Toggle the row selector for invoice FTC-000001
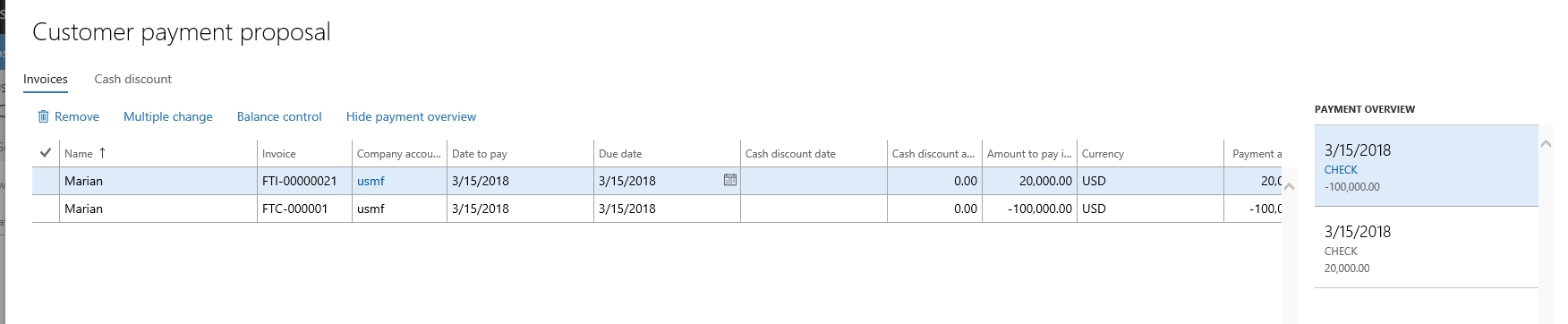The height and width of the screenshot is (324, 1568). click(x=46, y=209)
